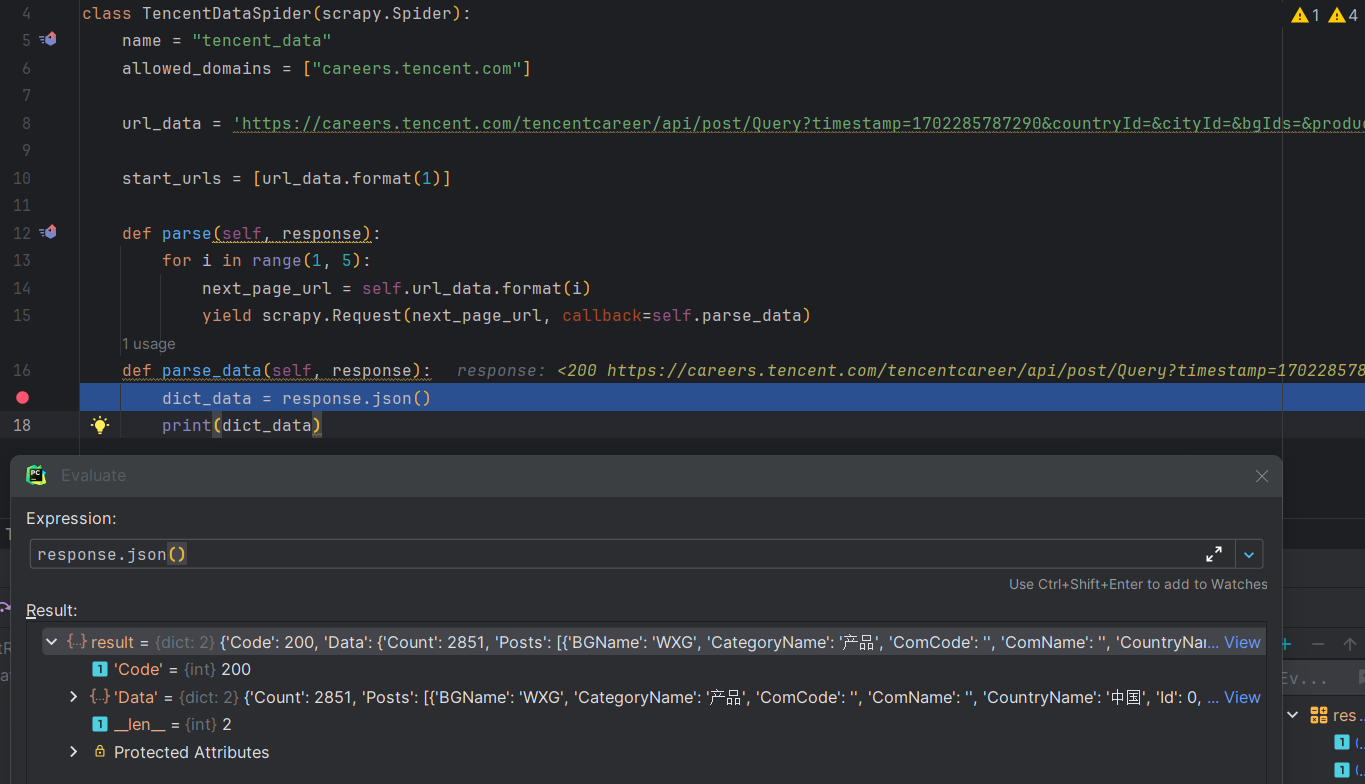Click the yellow warning indicator showing 1

1305,15
